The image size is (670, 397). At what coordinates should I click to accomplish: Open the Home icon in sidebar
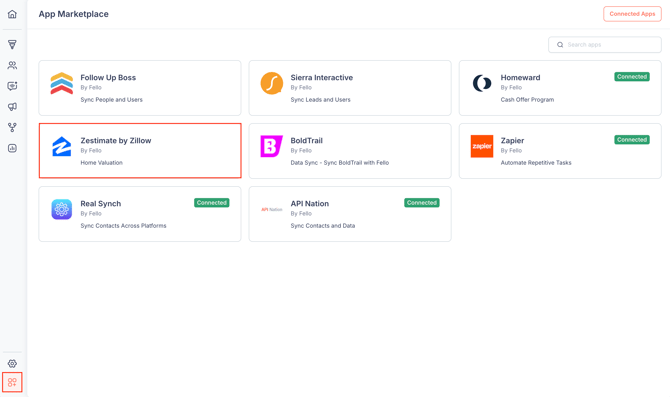pyautogui.click(x=12, y=14)
